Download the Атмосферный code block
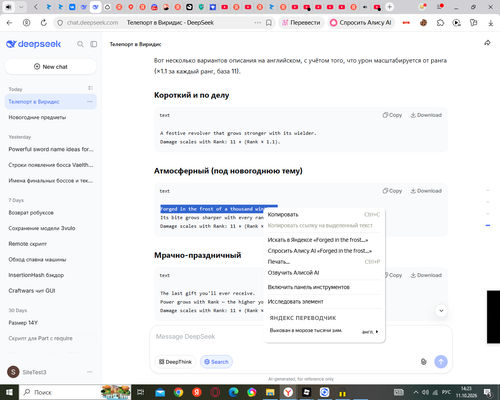 click(x=426, y=191)
